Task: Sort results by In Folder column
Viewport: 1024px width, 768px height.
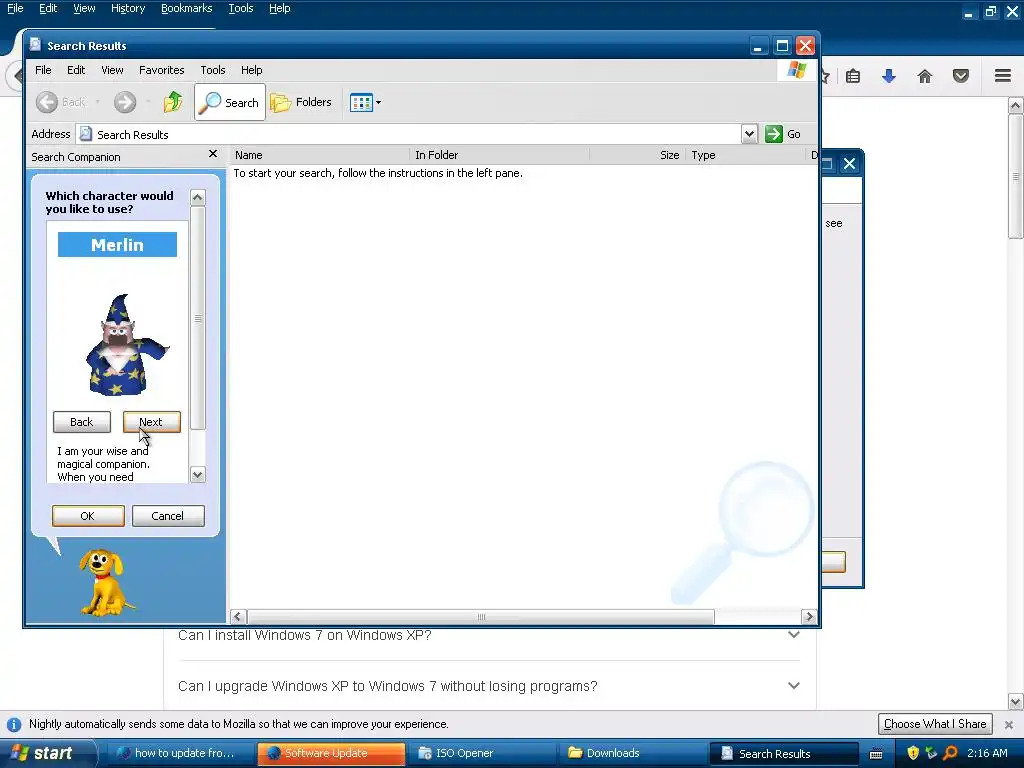Action: point(500,155)
